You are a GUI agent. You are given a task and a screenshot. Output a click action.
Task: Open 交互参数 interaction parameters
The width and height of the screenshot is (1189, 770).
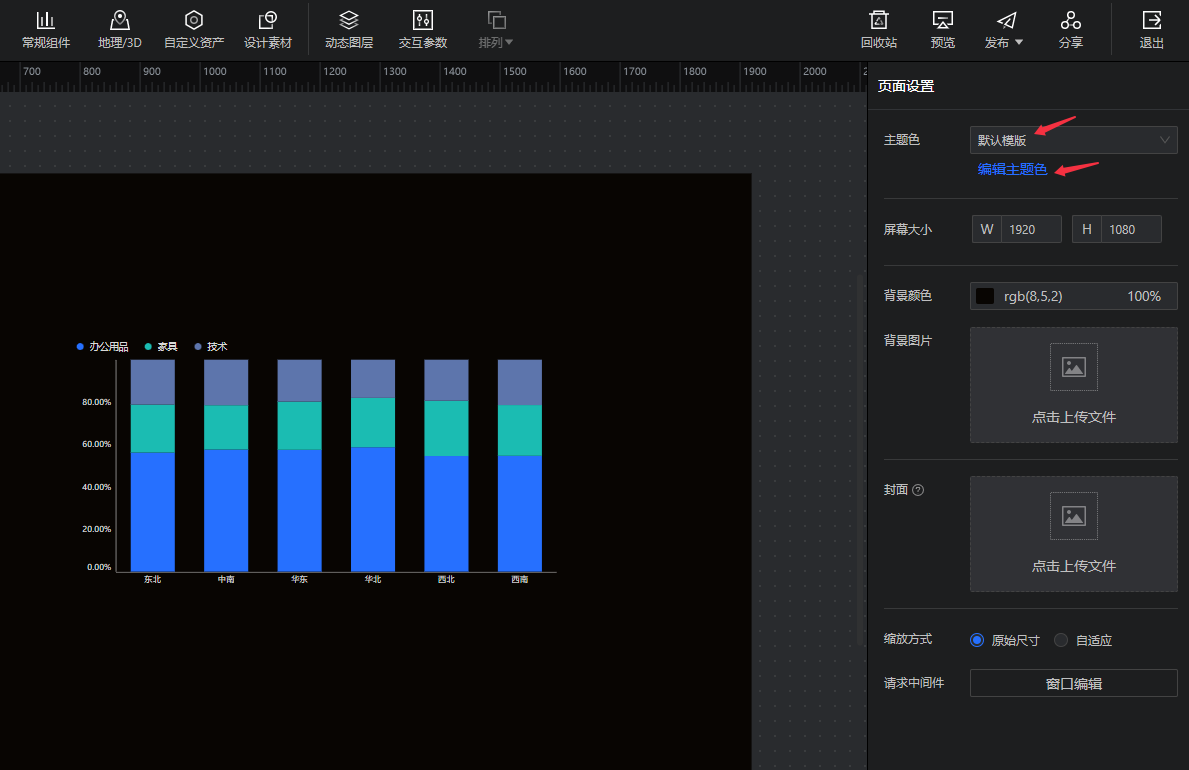423,30
